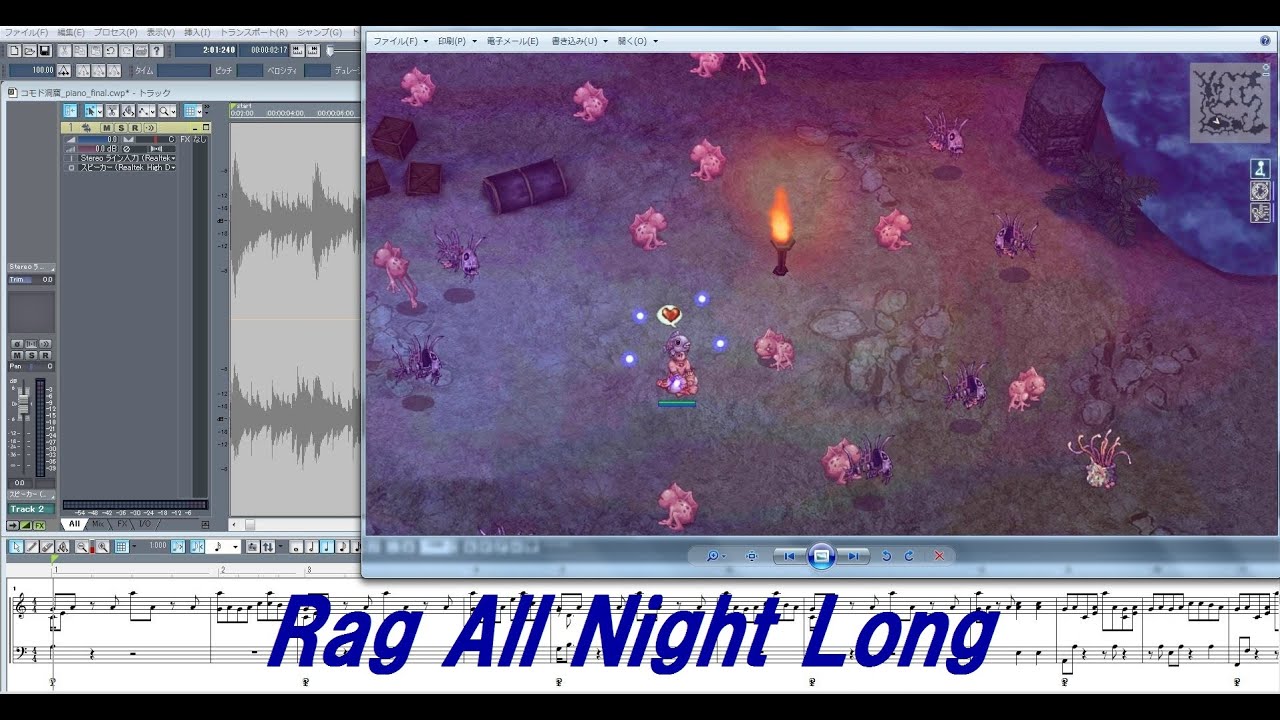The width and height of the screenshot is (1280, 720).
Task: Click the 電子メール(E) button in viewer
Action: pyautogui.click(x=512, y=41)
